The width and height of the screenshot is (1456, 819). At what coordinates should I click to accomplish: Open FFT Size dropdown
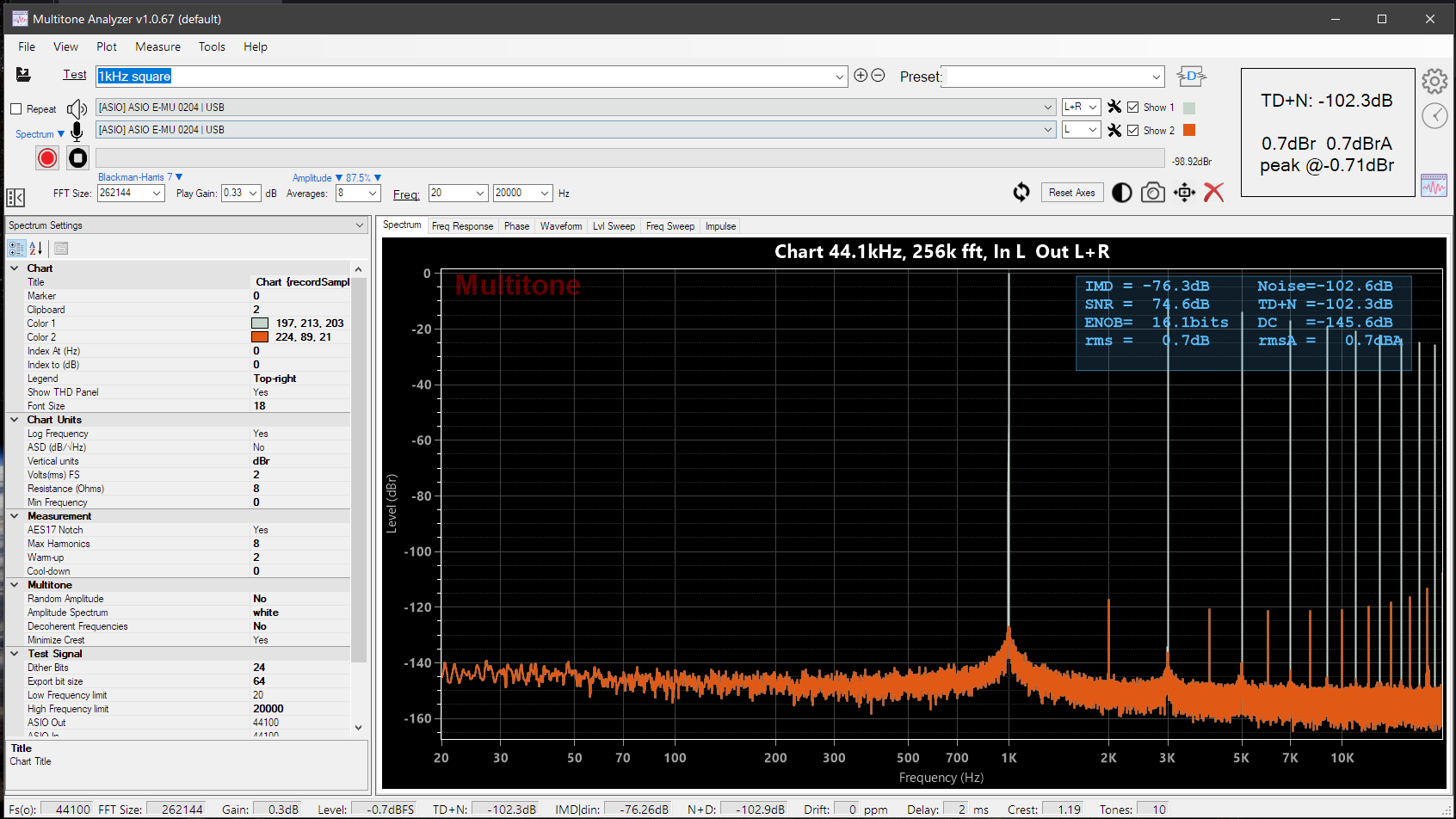(x=157, y=193)
